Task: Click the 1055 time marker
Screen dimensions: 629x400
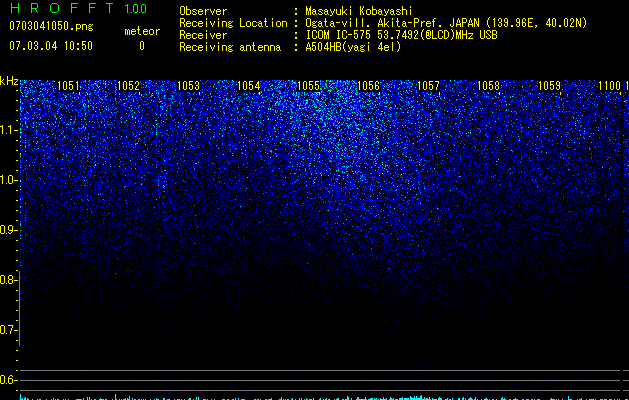Action: pyautogui.click(x=308, y=86)
